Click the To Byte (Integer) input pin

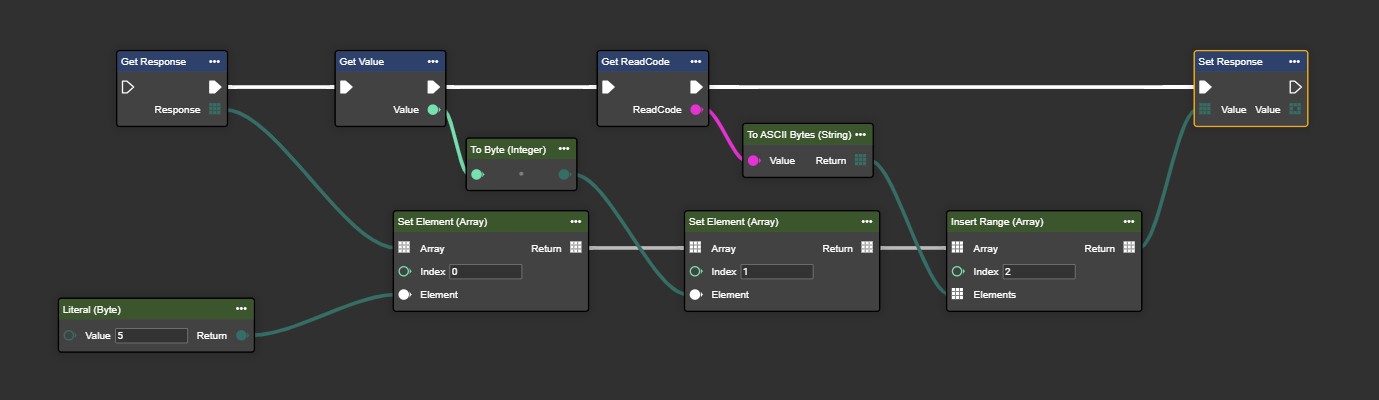(x=477, y=175)
